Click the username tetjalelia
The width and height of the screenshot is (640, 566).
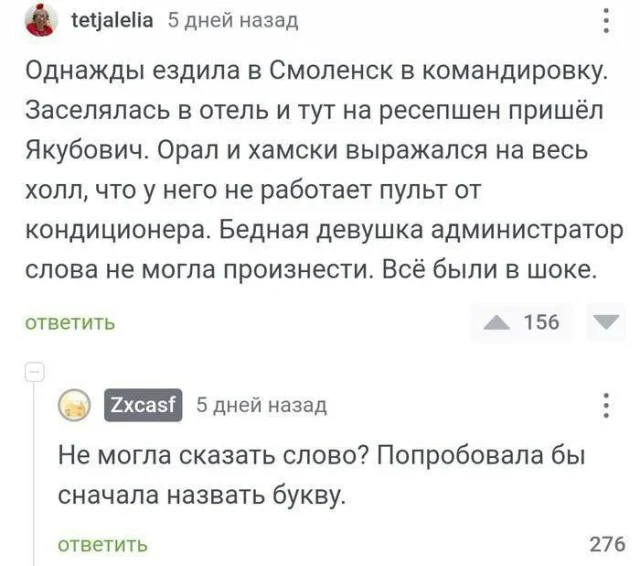tap(113, 20)
